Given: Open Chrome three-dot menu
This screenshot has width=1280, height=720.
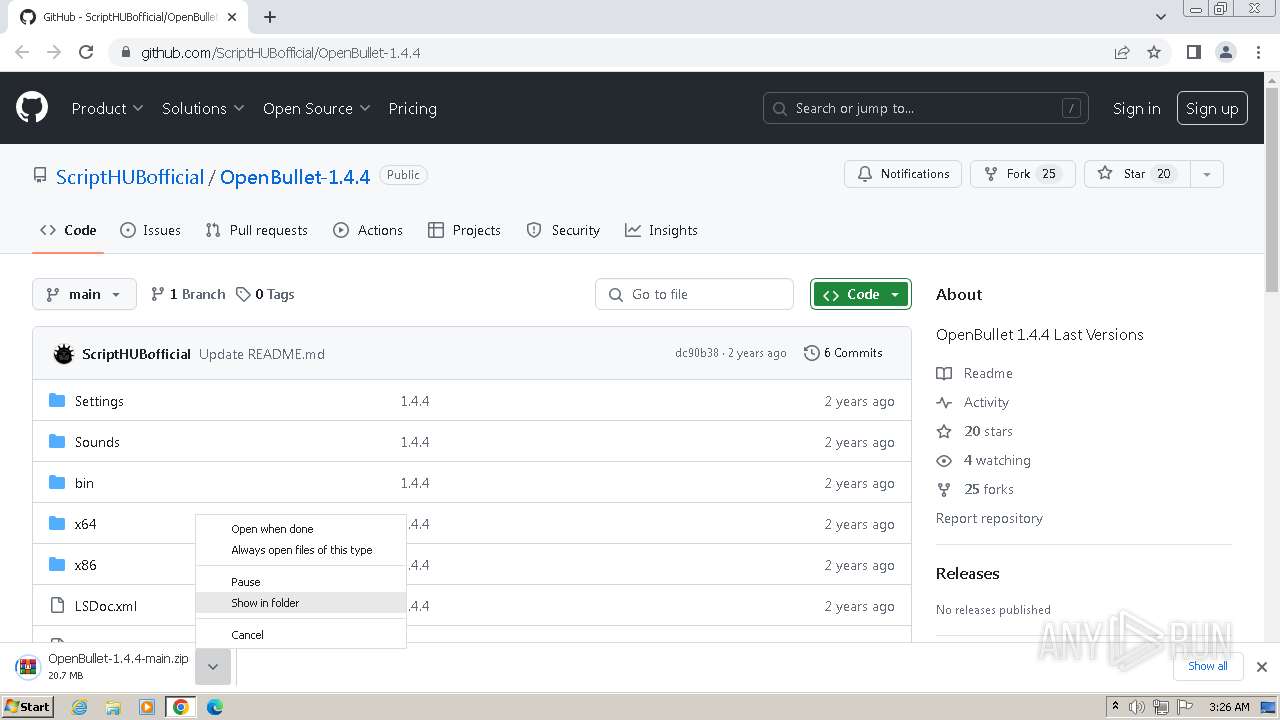Looking at the screenshot, I should click(1259, 52).
